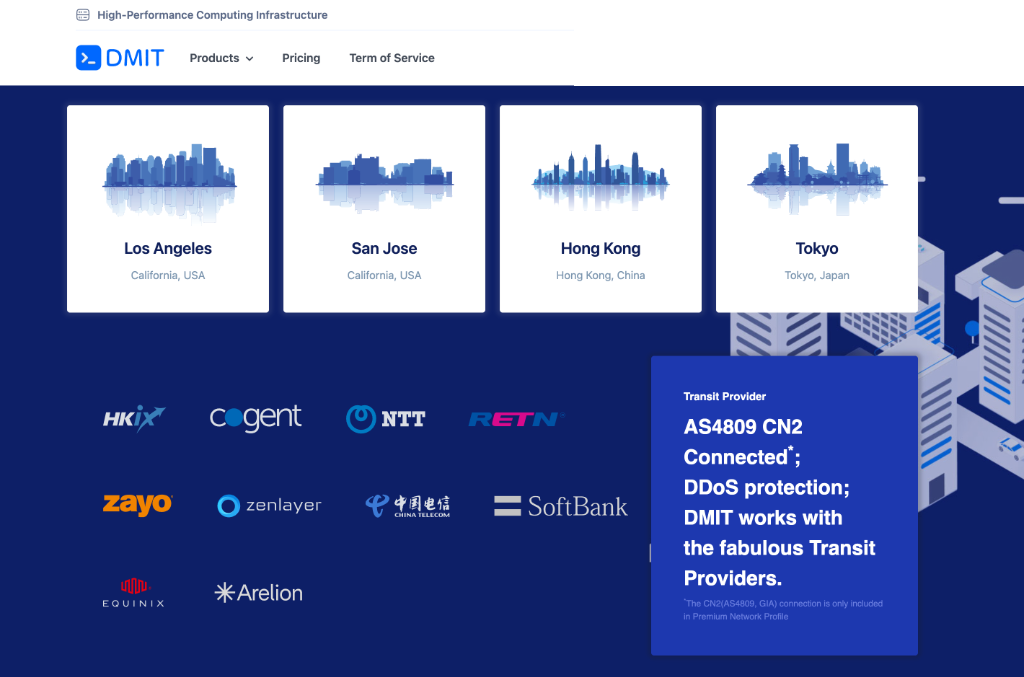Click the Arelion logo

pyautogui.click(x=259, y=593)
